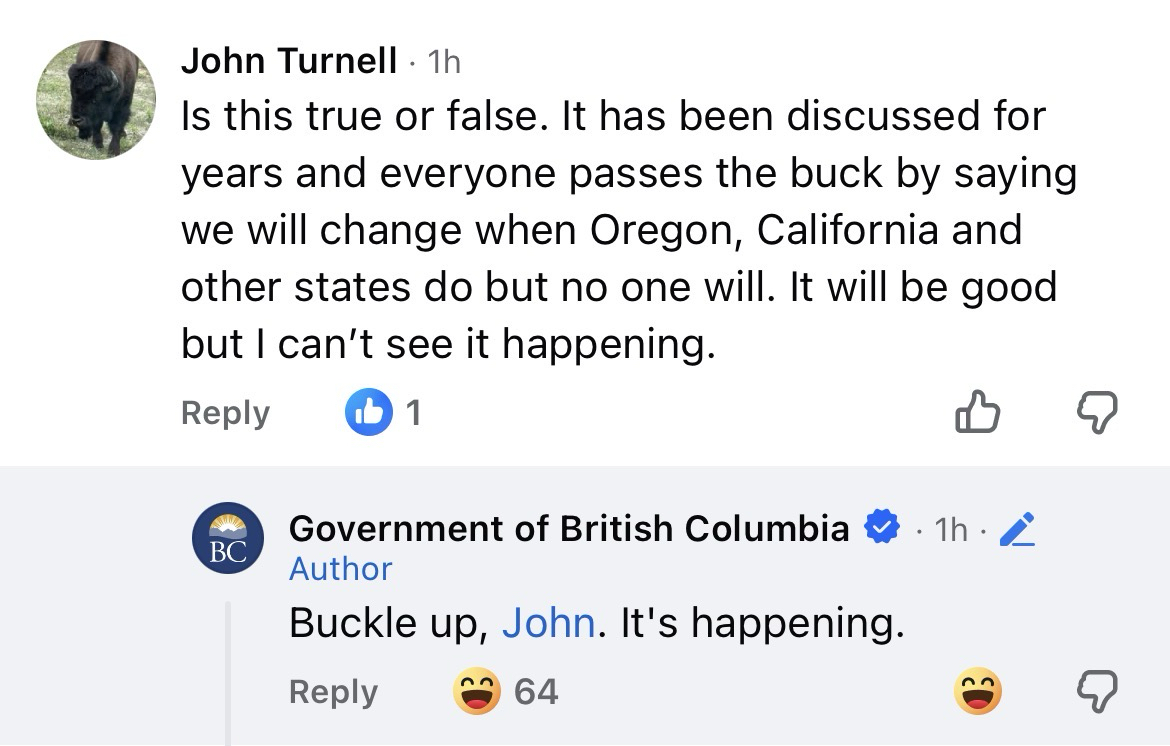Click the blue verified badge
The image size is (1170, 746).
coord(881,527)
